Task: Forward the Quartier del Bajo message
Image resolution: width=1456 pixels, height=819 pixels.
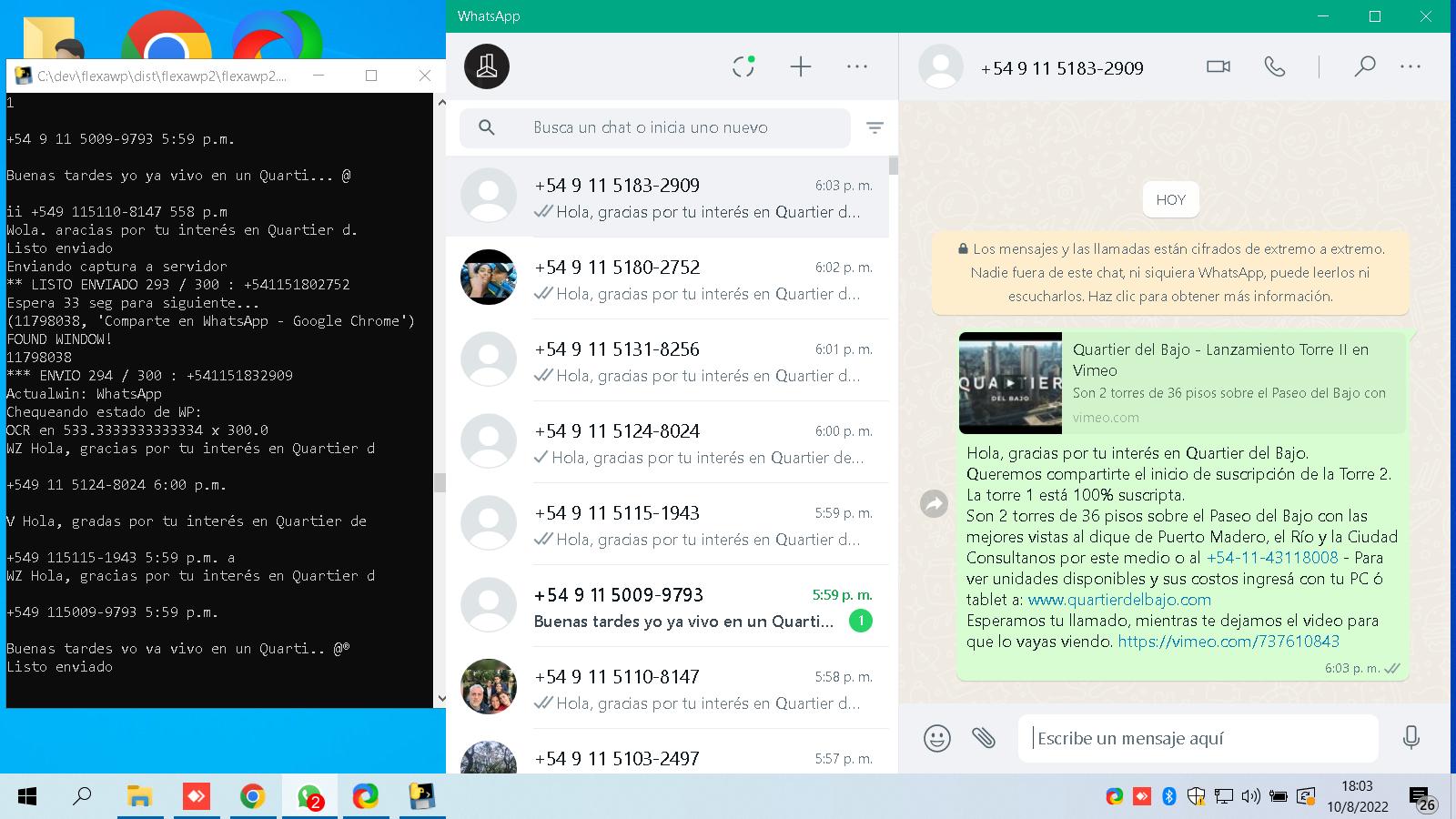Action: [x=935, y=503]
